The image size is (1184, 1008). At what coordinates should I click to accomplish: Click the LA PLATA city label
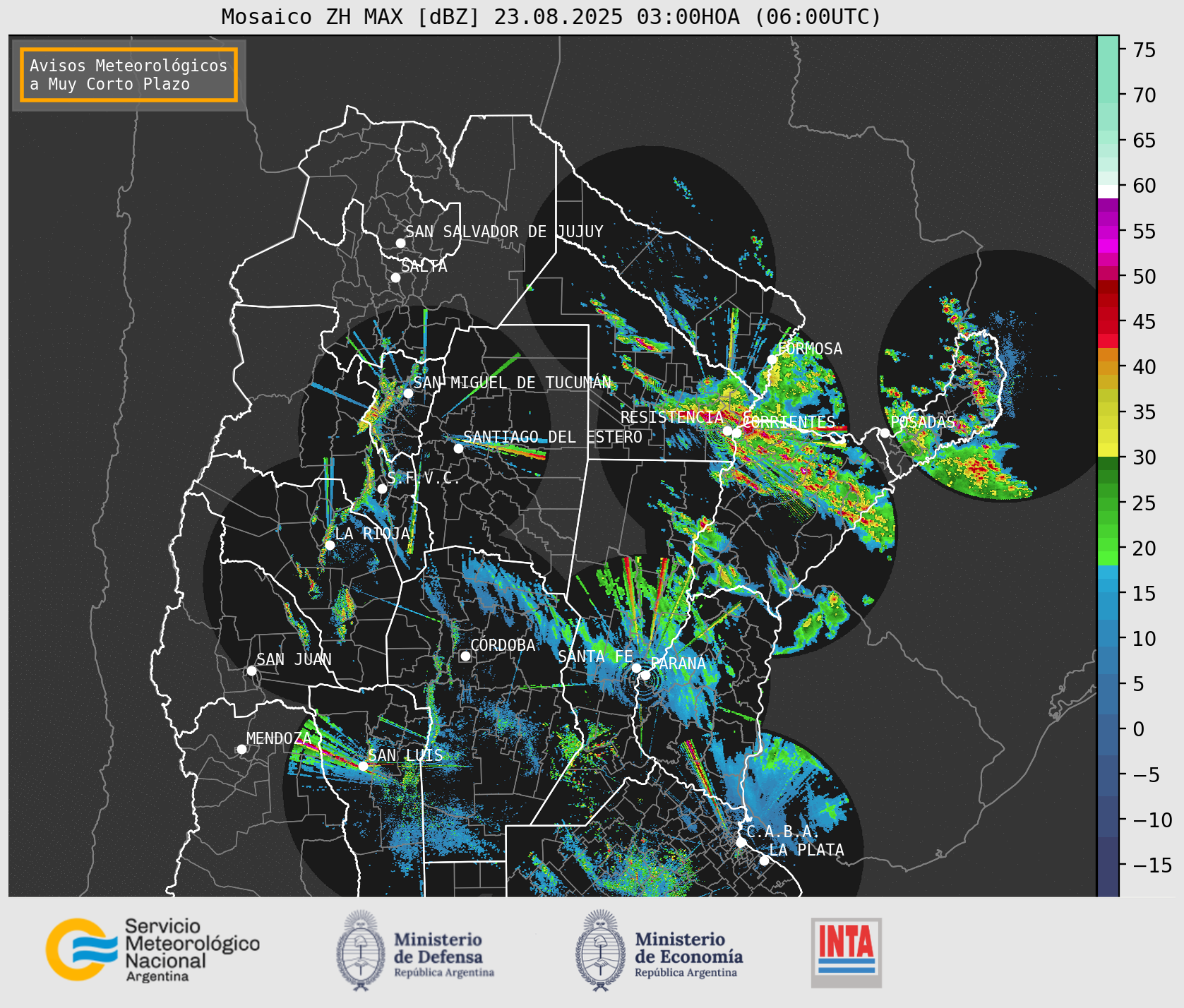(x=806, y=850)
